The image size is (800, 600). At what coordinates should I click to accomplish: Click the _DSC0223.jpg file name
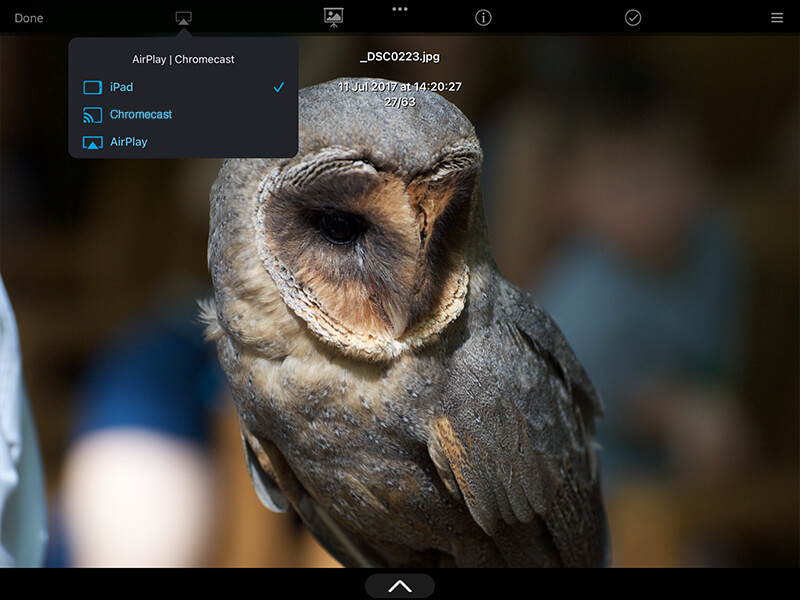400,57
